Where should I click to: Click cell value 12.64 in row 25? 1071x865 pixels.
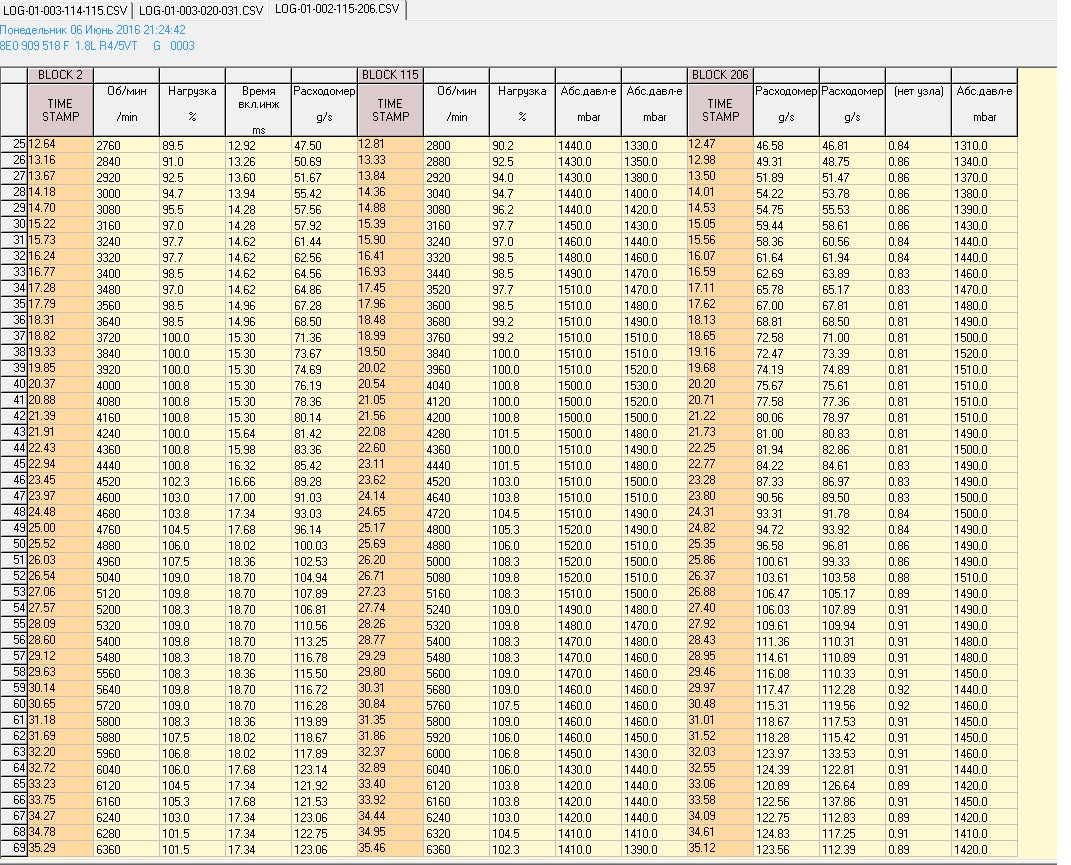pos(60,145)
